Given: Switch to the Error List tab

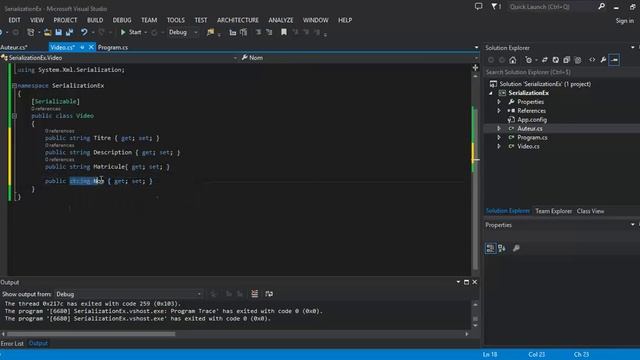Looking at the screenshot, I should click(12, 343).
